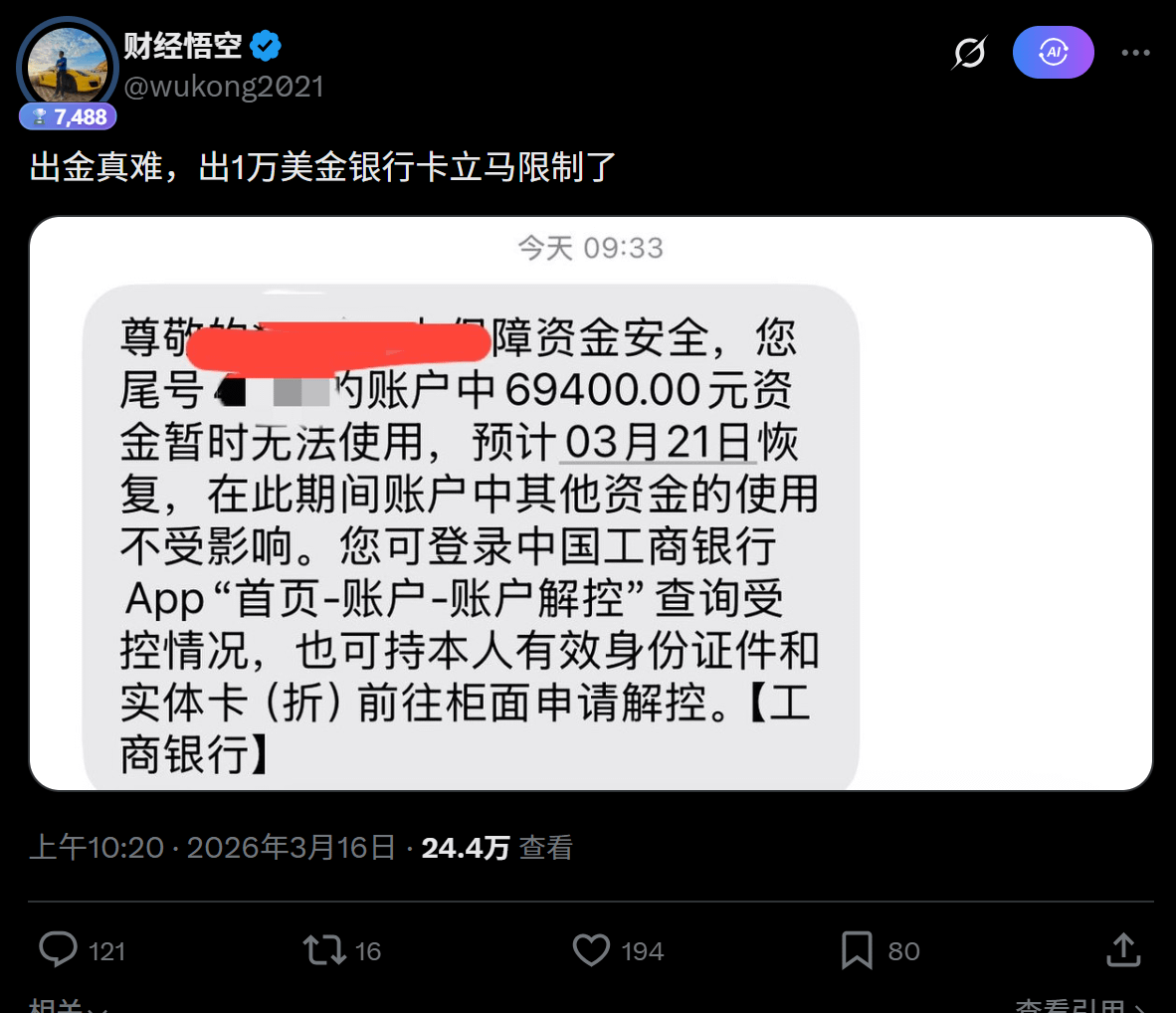Click the 121 replies count
The width and height of the screenshot is (1176, 1013).
click(106, 951)
